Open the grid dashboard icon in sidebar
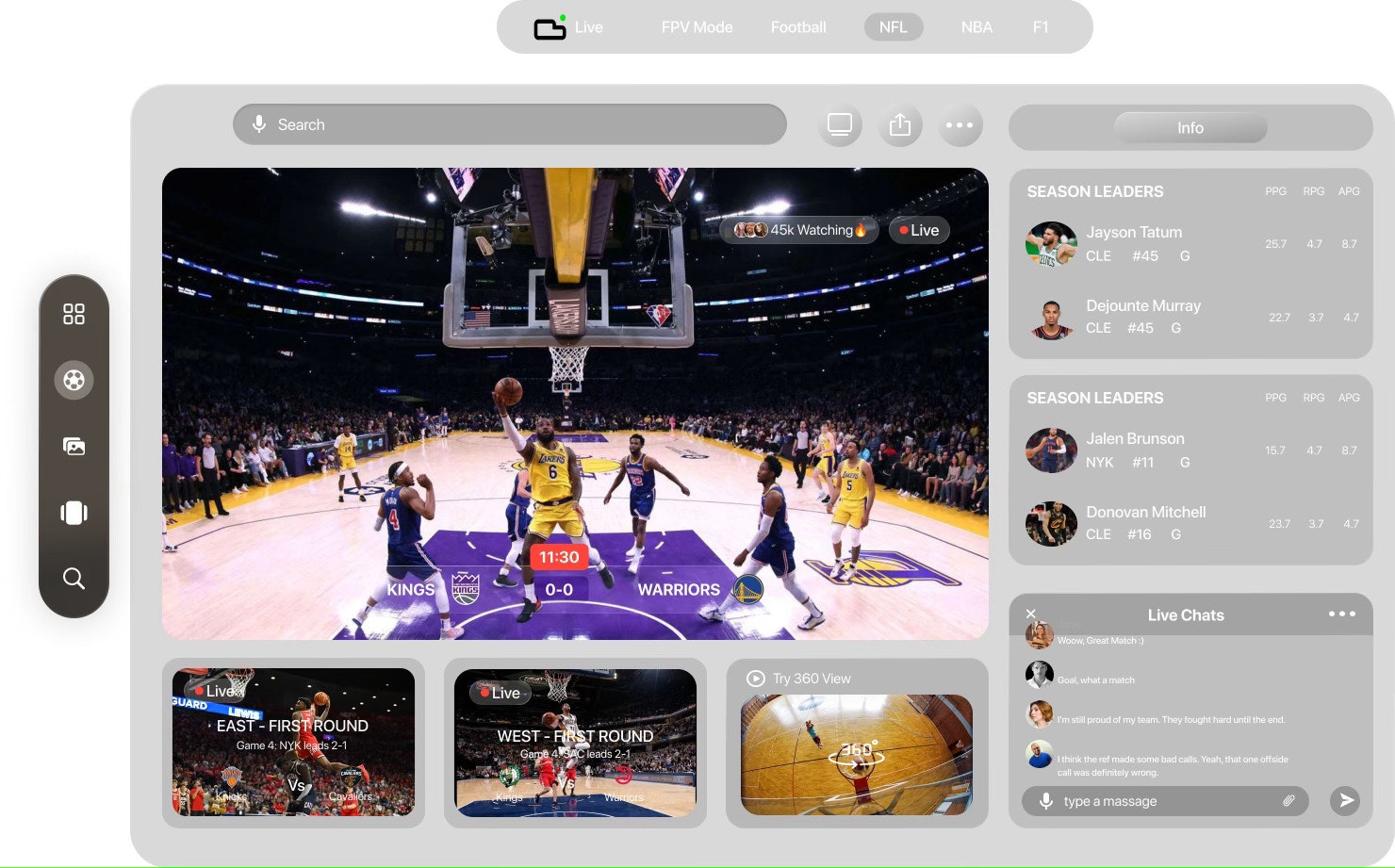 [74, 314]
